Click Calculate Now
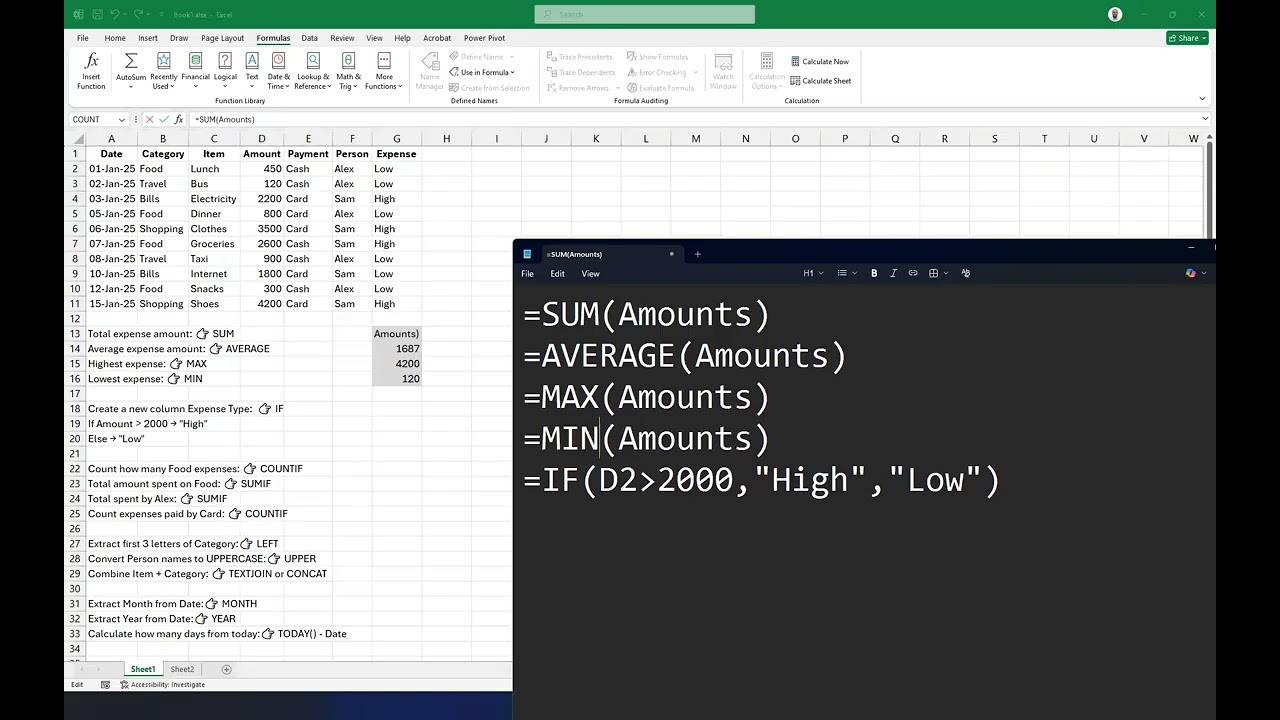Viewport: 1280px width, 720px height. coord(820,62)
